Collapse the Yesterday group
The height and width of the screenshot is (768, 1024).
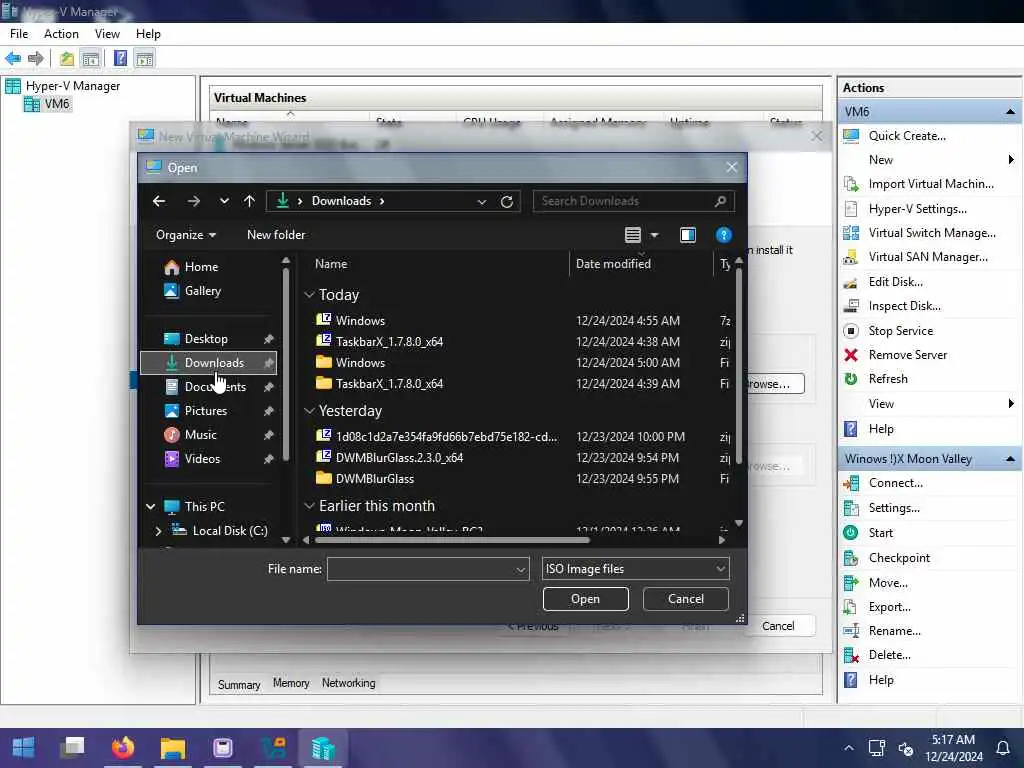[x=310, y=411]
